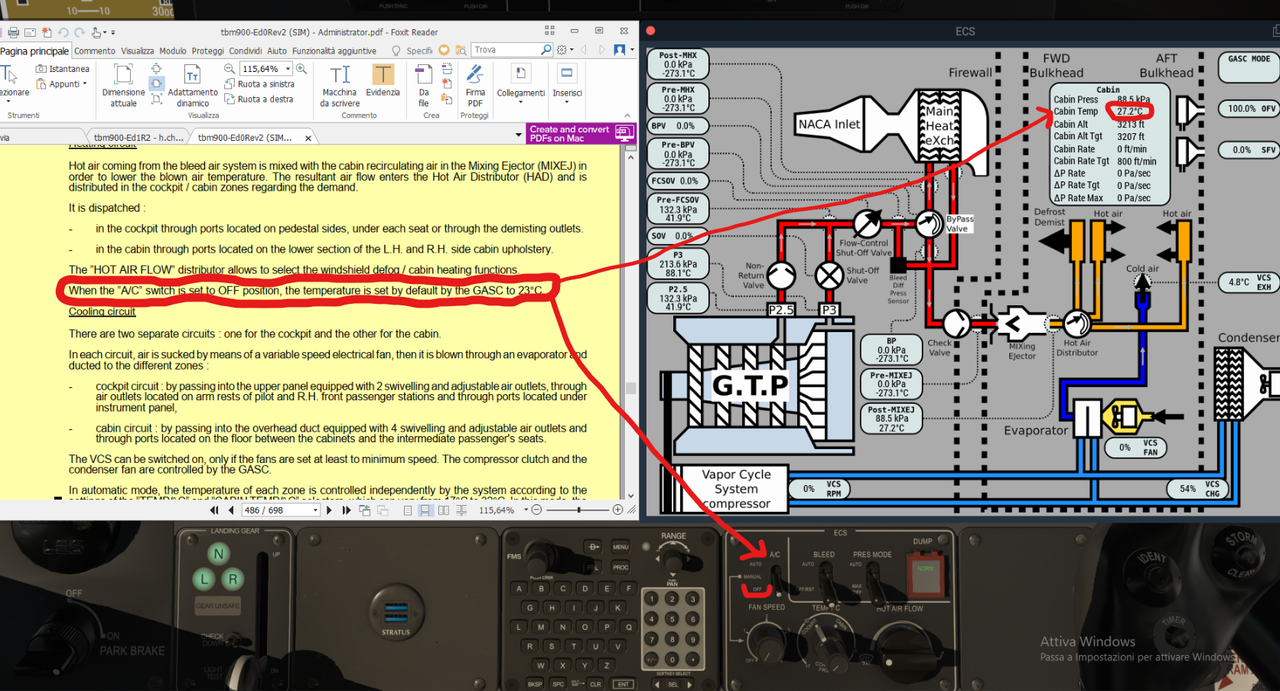Screen dimensions: 1280x691
Task: Click the zoom slider handle in status bar
Action: [x=579, y=510]
